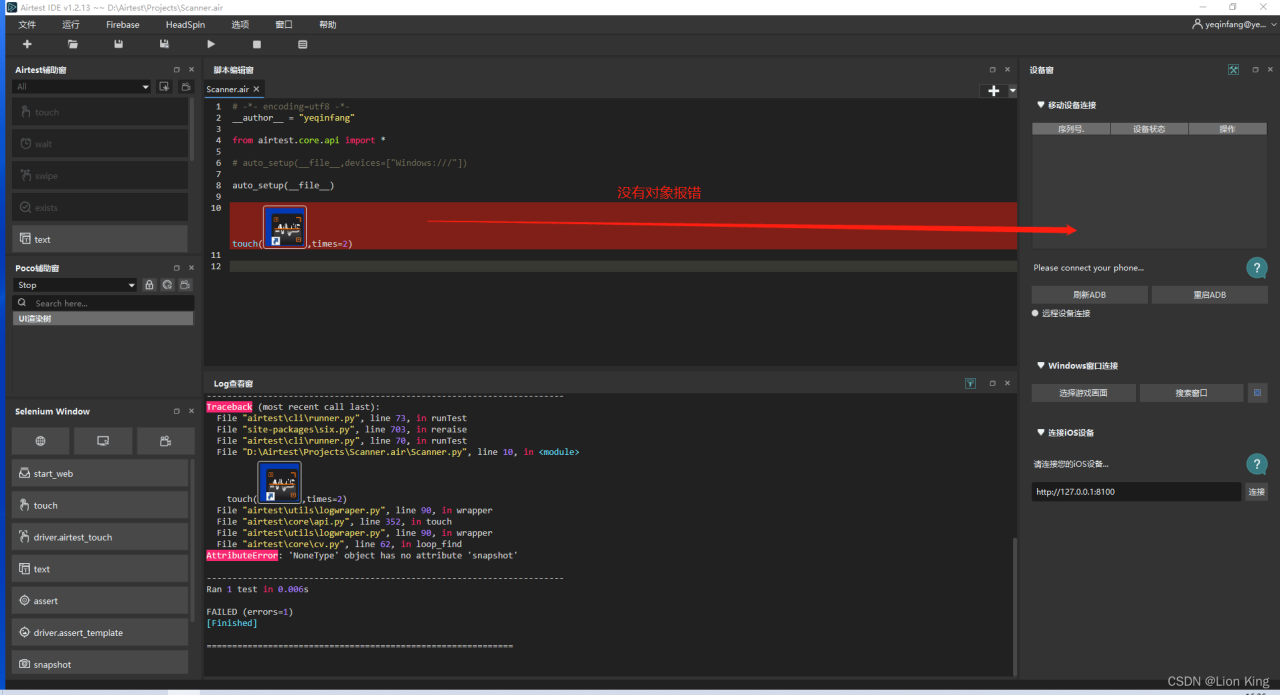Open the 帮助 menu

pos(328,24)
